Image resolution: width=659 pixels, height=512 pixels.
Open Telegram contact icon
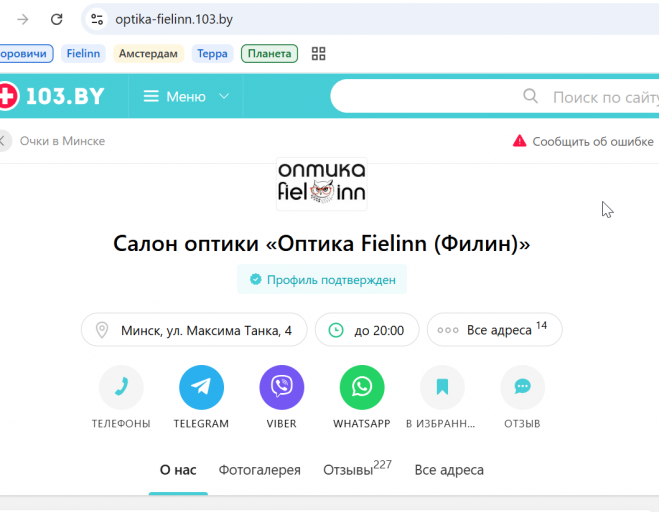[201, 387]
